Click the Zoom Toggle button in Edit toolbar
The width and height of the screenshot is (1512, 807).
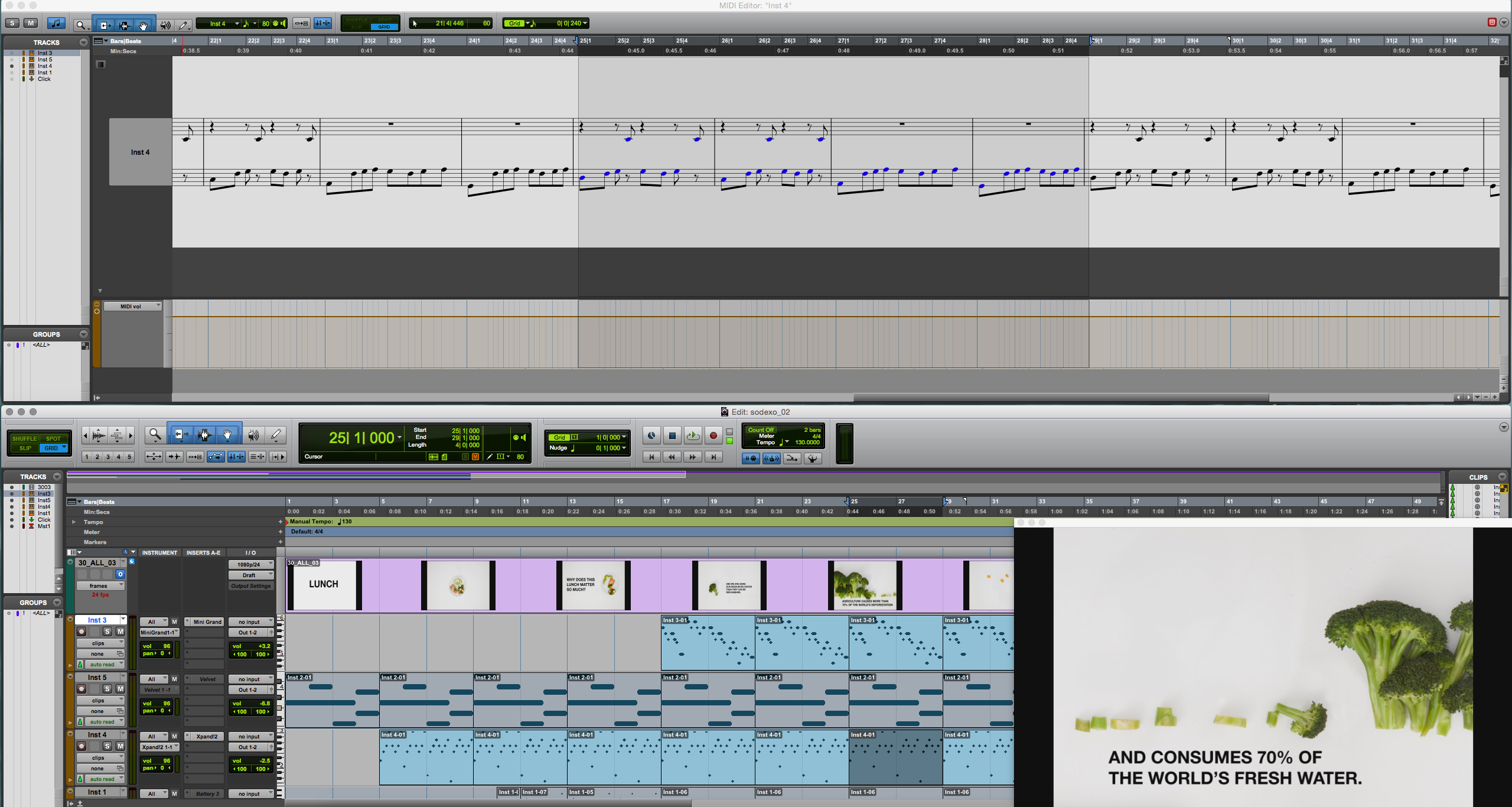pos(154,457)
